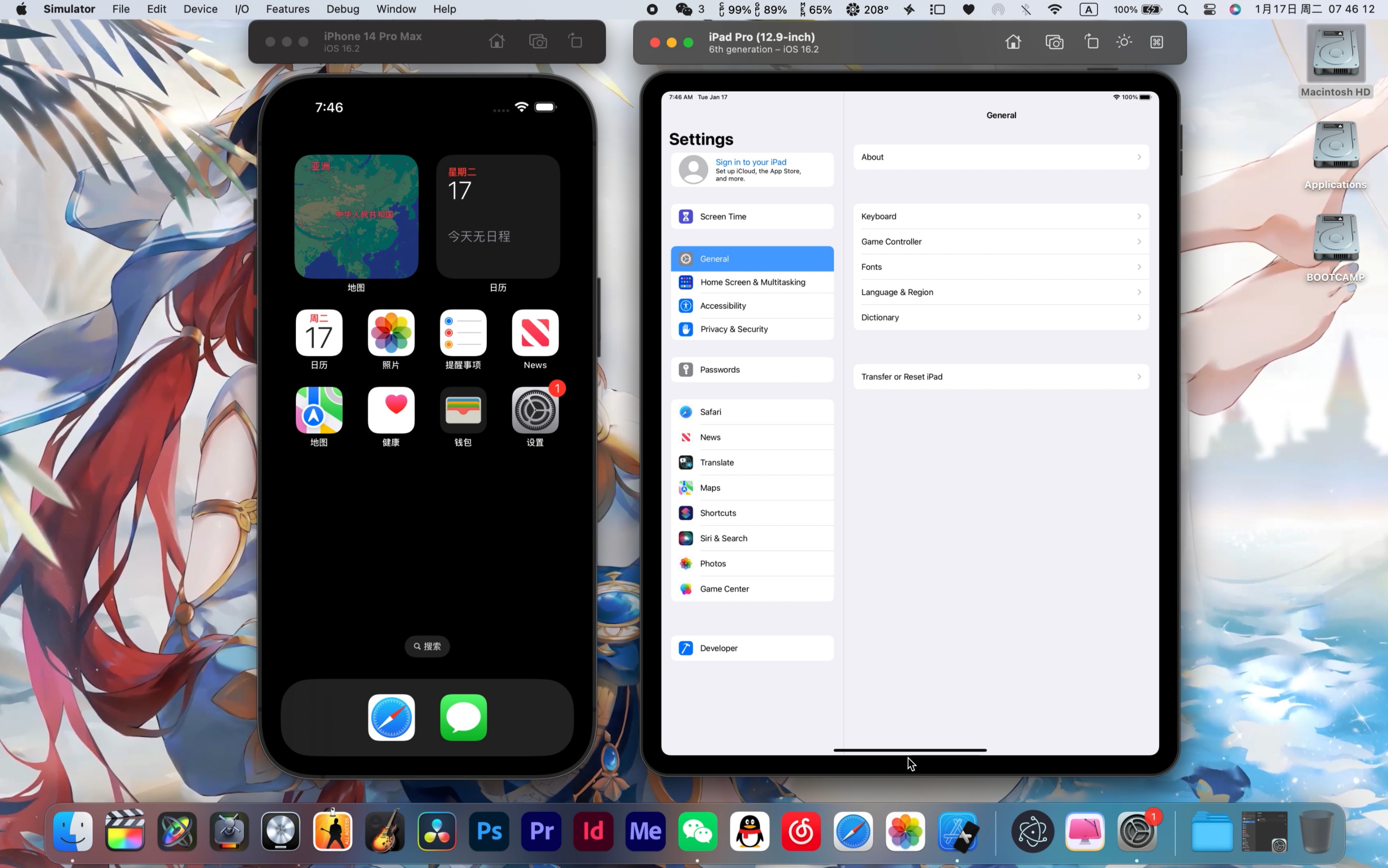Open Passwords in iPad Settings sidebar
Image resolution: width=1388 pixels, height=868 pixels.
point(752,370)
